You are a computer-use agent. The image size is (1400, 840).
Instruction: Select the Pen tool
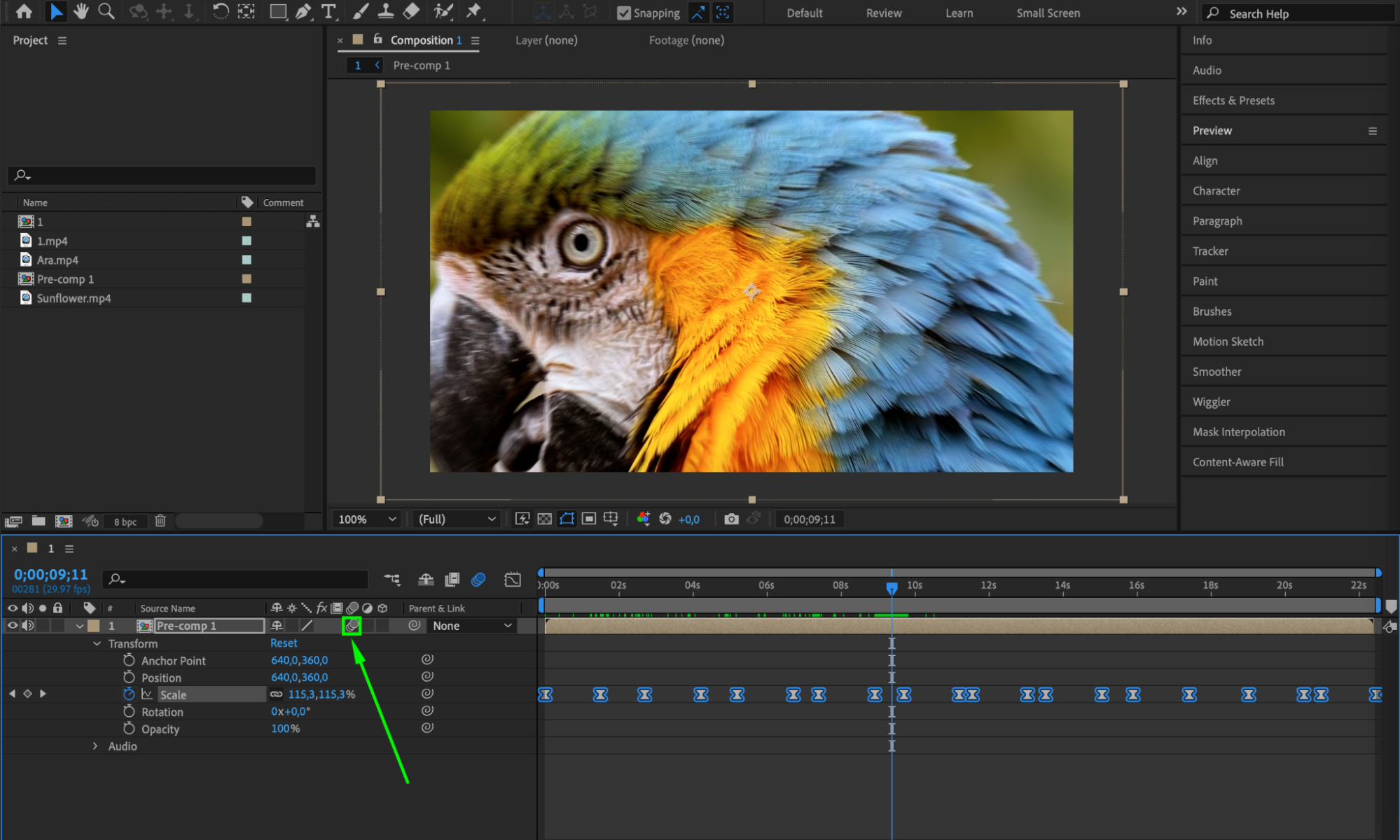[303, 11]
